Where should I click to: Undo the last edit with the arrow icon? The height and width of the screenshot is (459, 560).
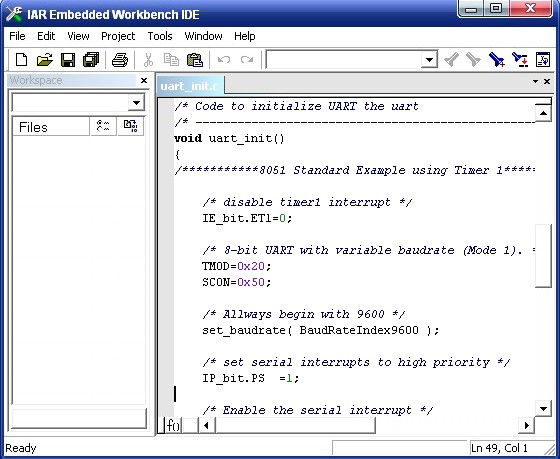click(224, 60)
